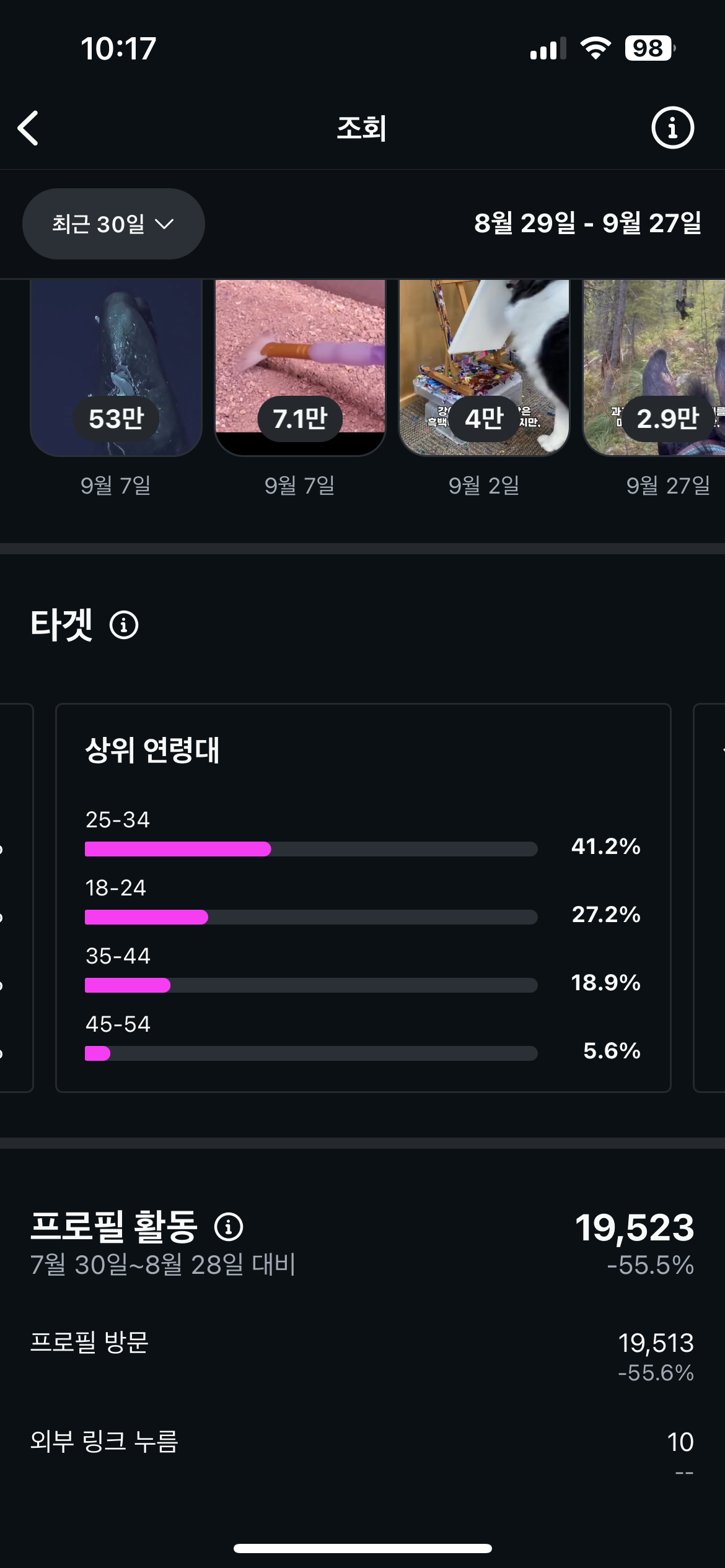Open the 최근 30일 date range dropdown

tap(113, 224)
